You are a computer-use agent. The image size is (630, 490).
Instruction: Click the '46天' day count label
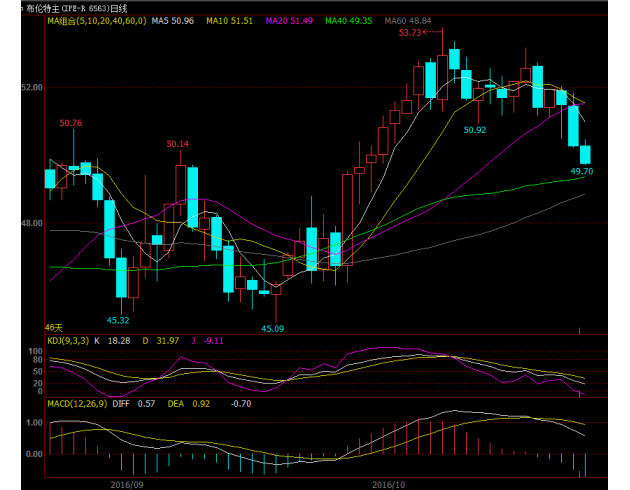click(54, 328)
